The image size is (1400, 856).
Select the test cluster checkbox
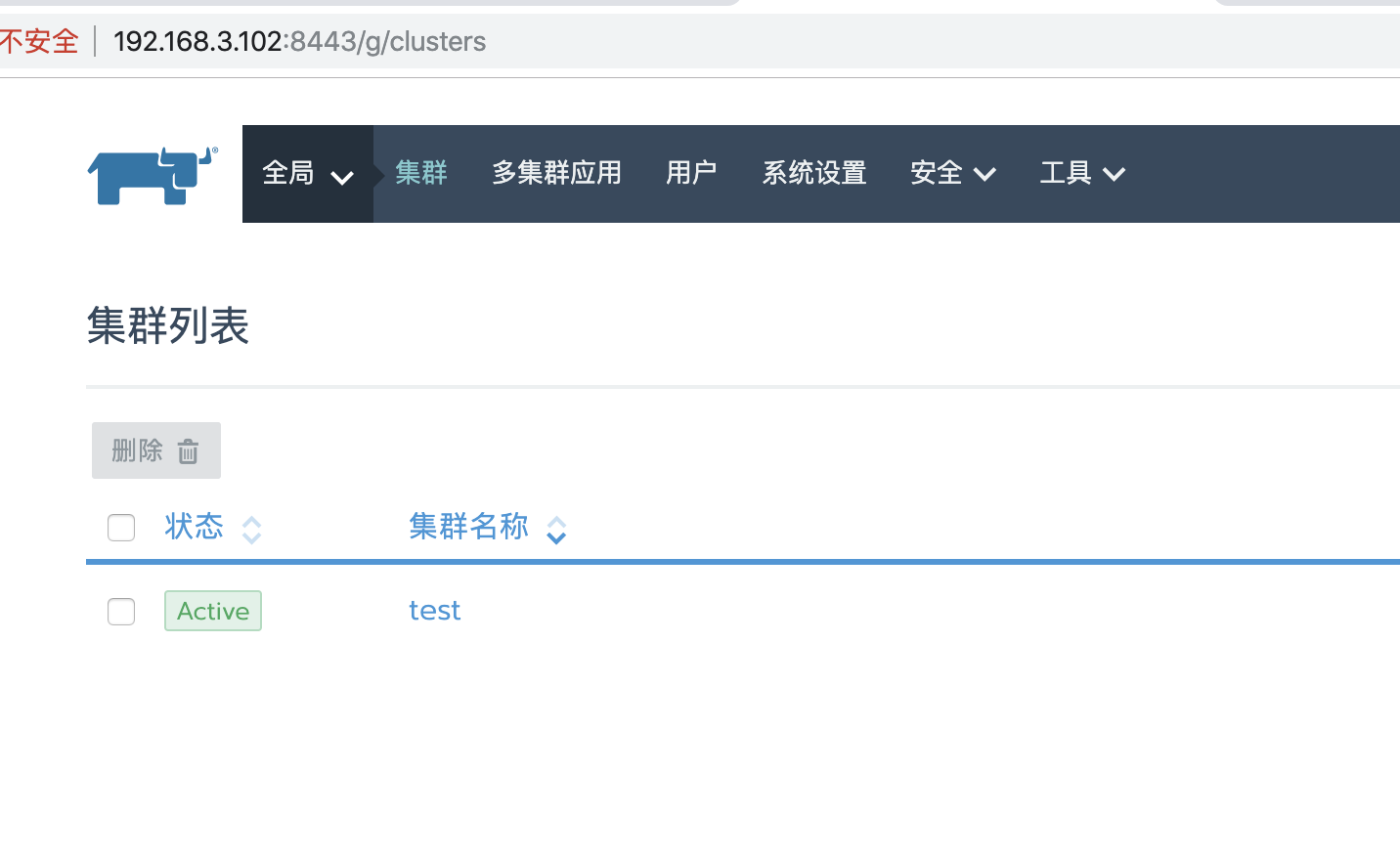pos(121,612)
